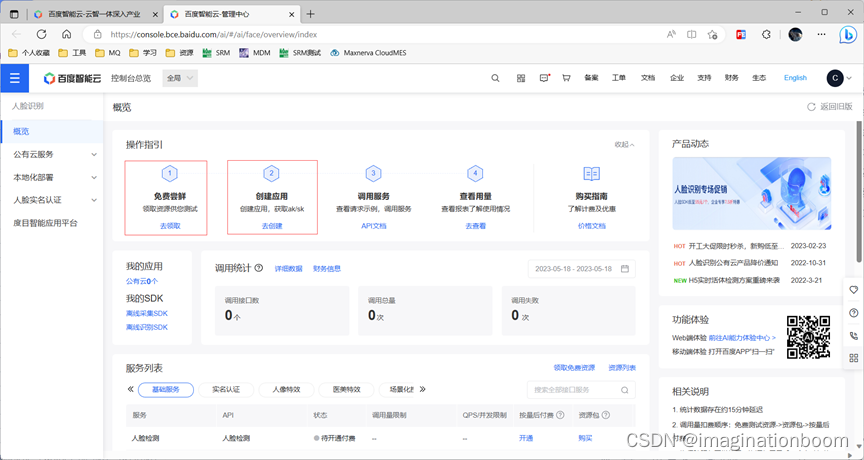This screenshot has height=460, width=864.
Task: Collapse the 操作指引 panel via 收起
Action: coord(624,145)
